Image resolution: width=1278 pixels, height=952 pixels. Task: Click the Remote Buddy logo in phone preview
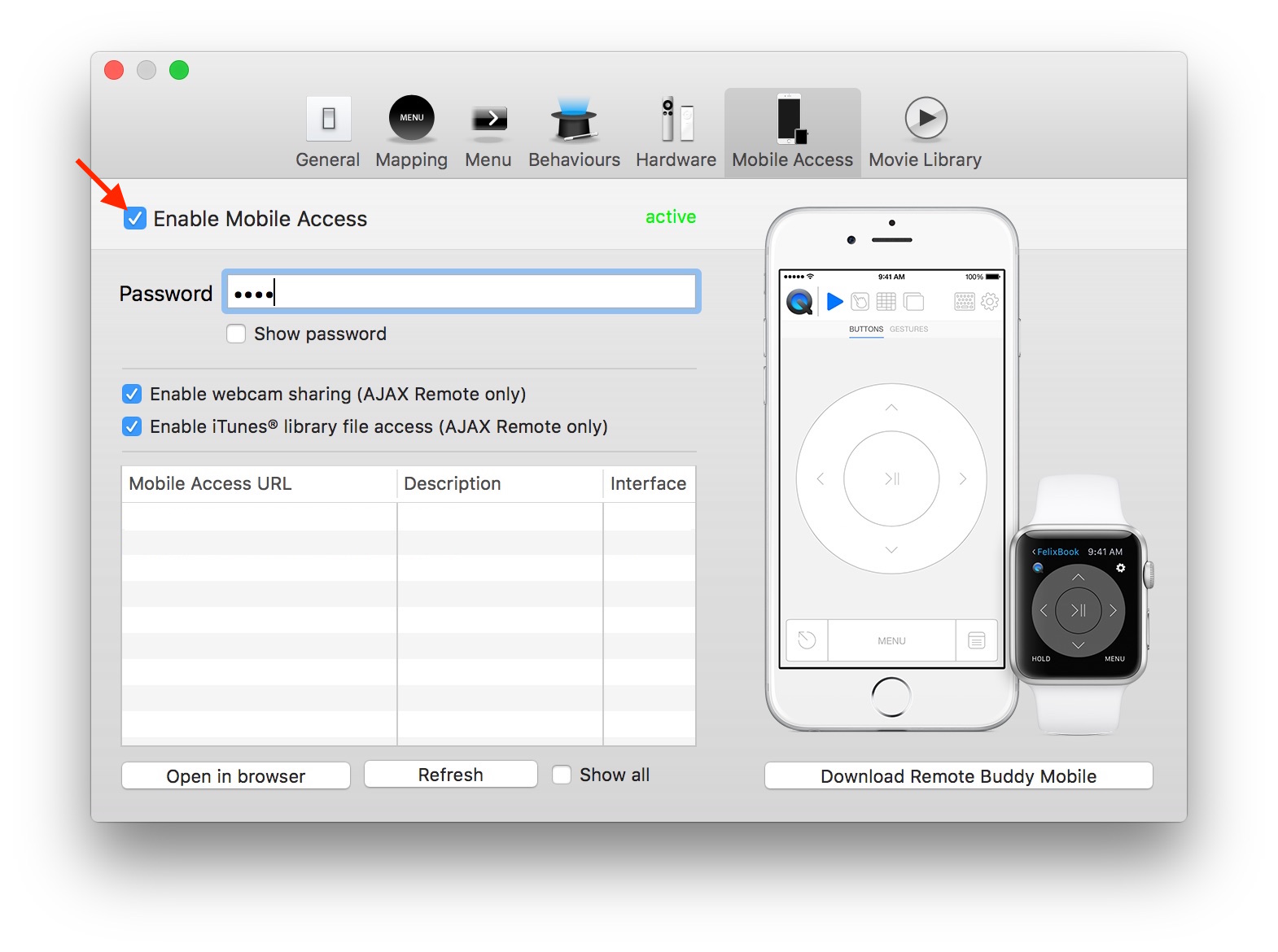coord(799,302)
